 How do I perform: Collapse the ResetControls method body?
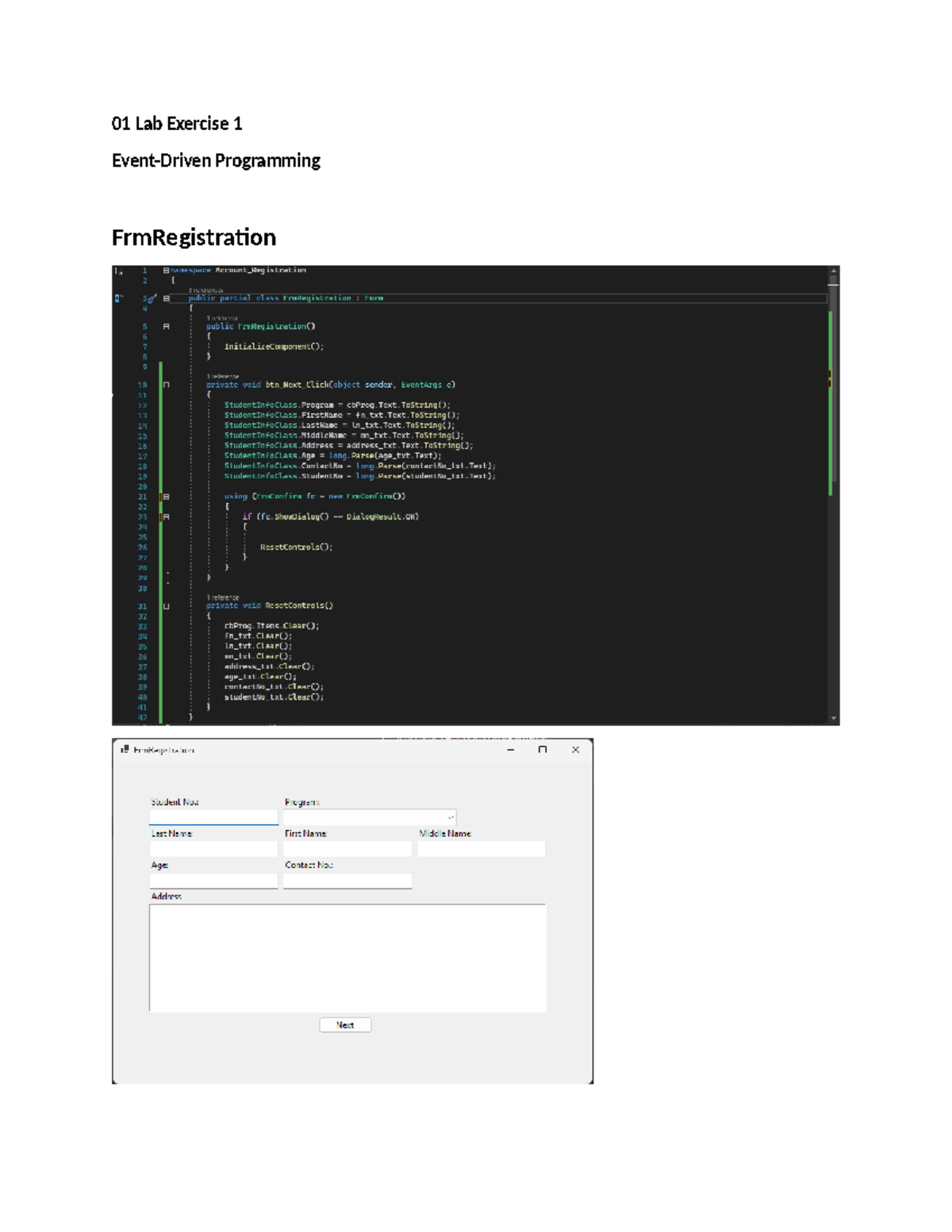(x=166, y=605)
